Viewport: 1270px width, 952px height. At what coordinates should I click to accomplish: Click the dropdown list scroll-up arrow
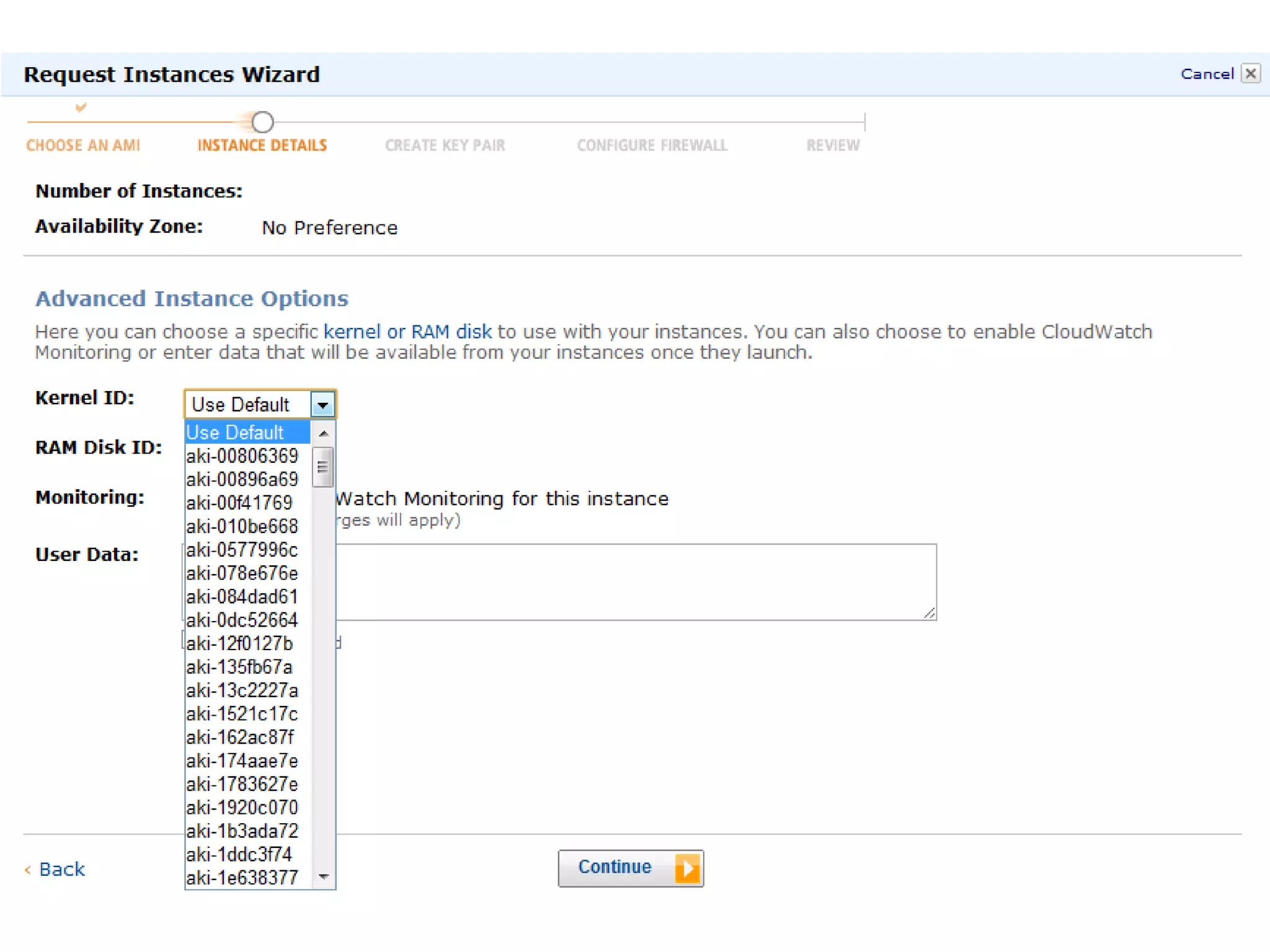pos(323,433)
